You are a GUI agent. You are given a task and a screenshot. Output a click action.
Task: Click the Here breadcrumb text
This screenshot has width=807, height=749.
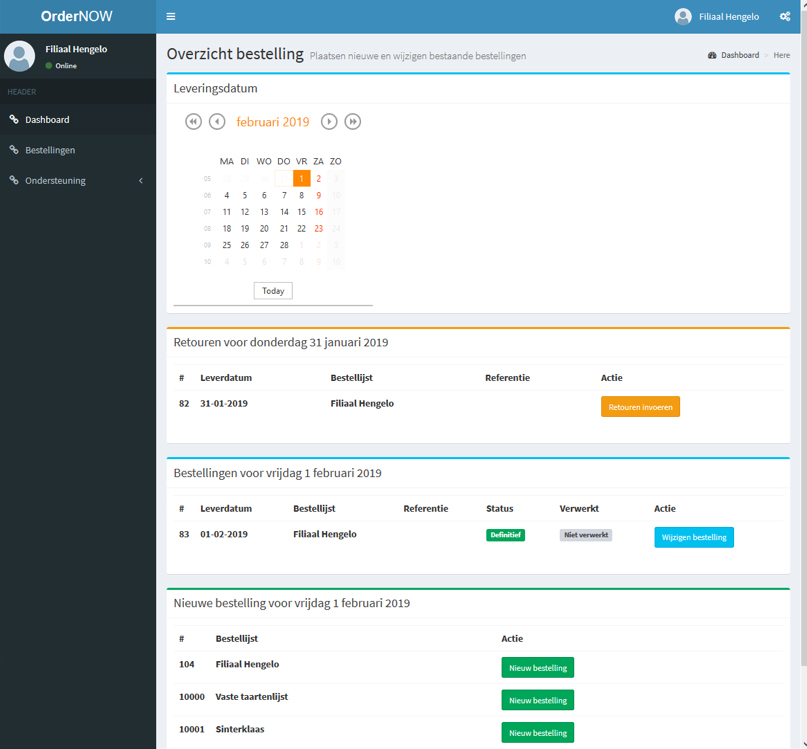[781, 55]
